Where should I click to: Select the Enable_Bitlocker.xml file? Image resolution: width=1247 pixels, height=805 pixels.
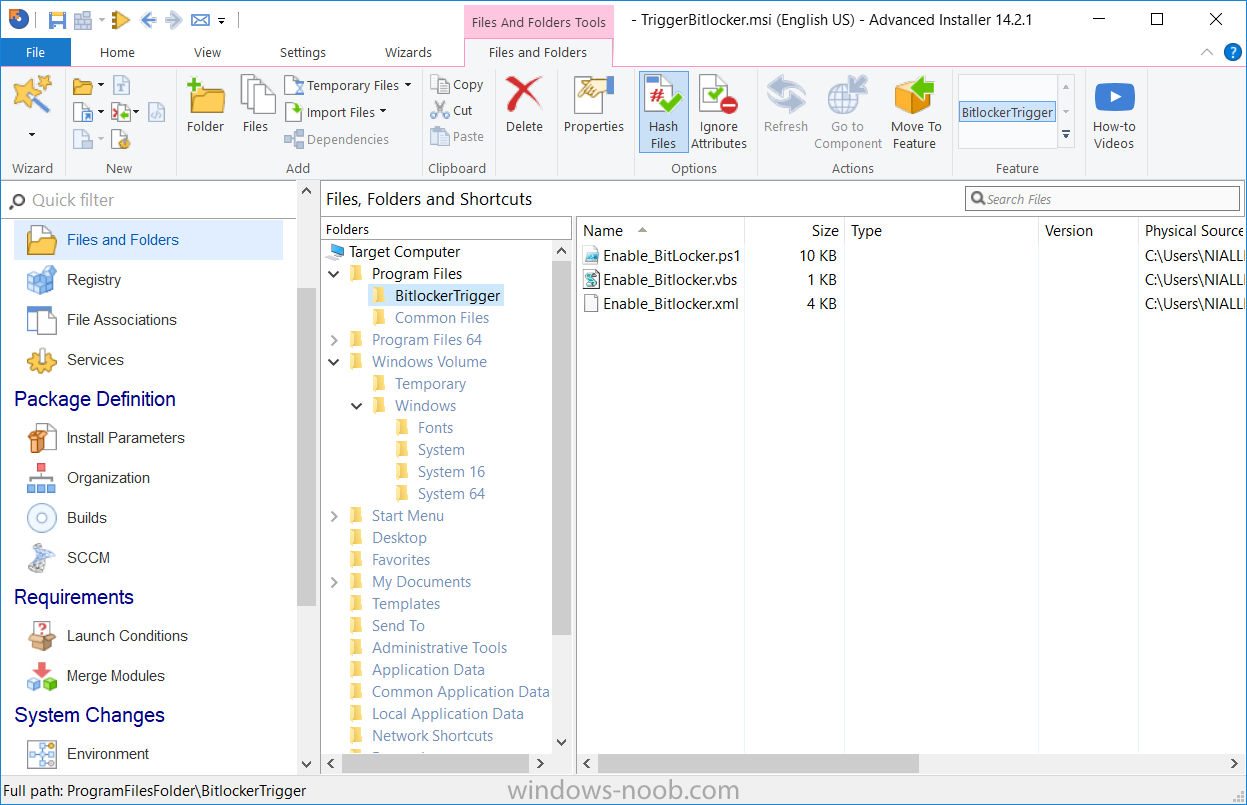pyautogui.click(x=661, y=304)
